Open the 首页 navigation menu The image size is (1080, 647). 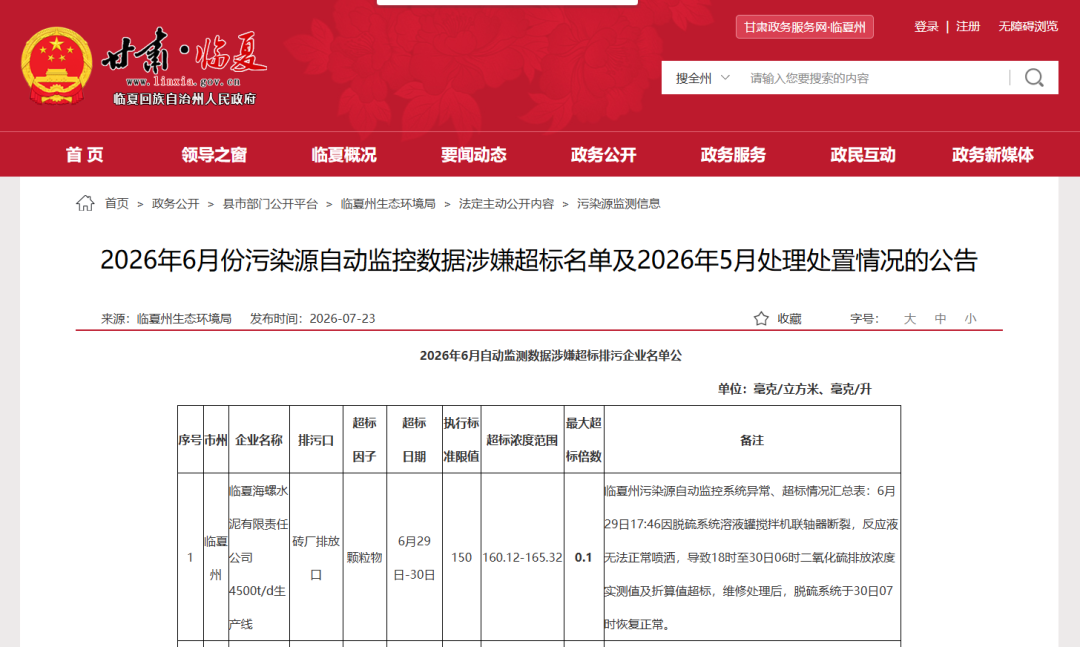tap(84, 154)
